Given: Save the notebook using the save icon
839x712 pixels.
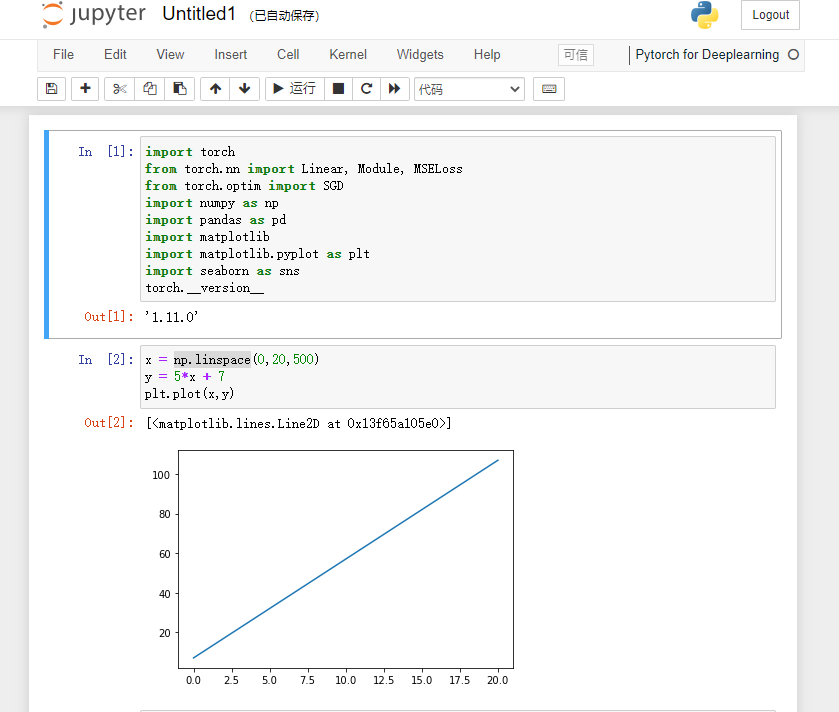Looking at the screenshot, I should pyautogui.click(x=51, y=89).
